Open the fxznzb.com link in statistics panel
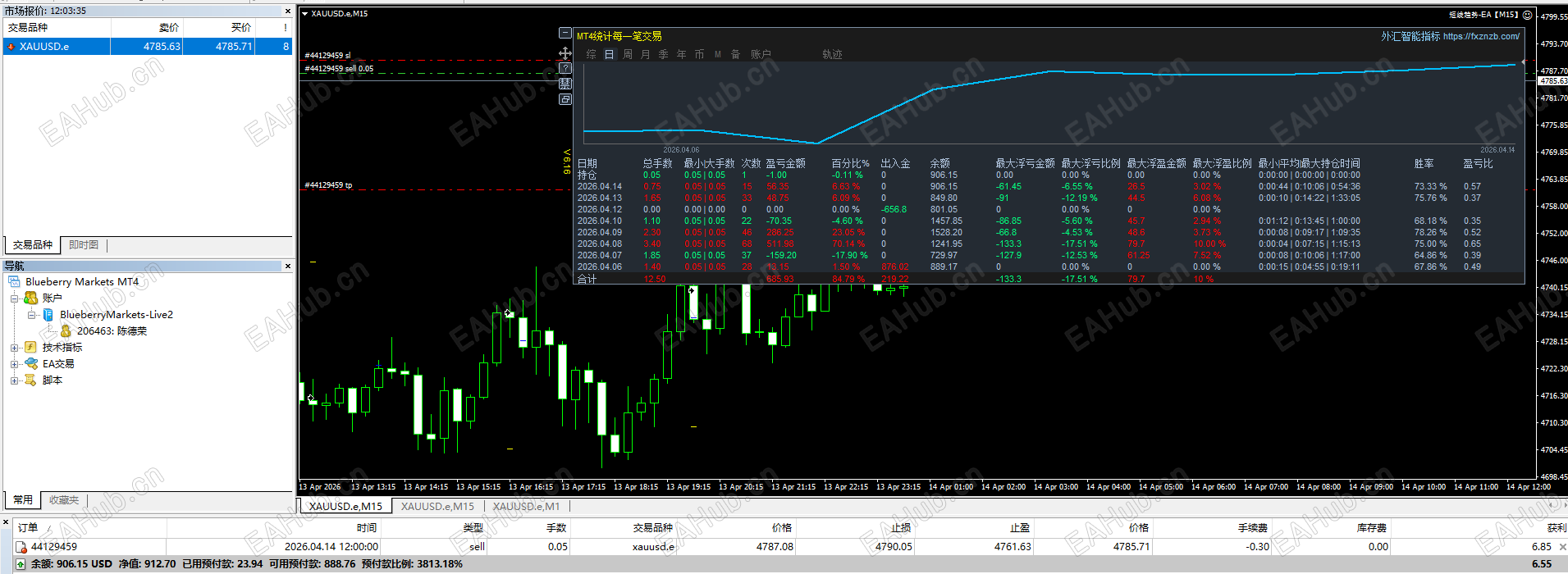The width and height of the screenshot is (1568, 574). click(1481, 36)
